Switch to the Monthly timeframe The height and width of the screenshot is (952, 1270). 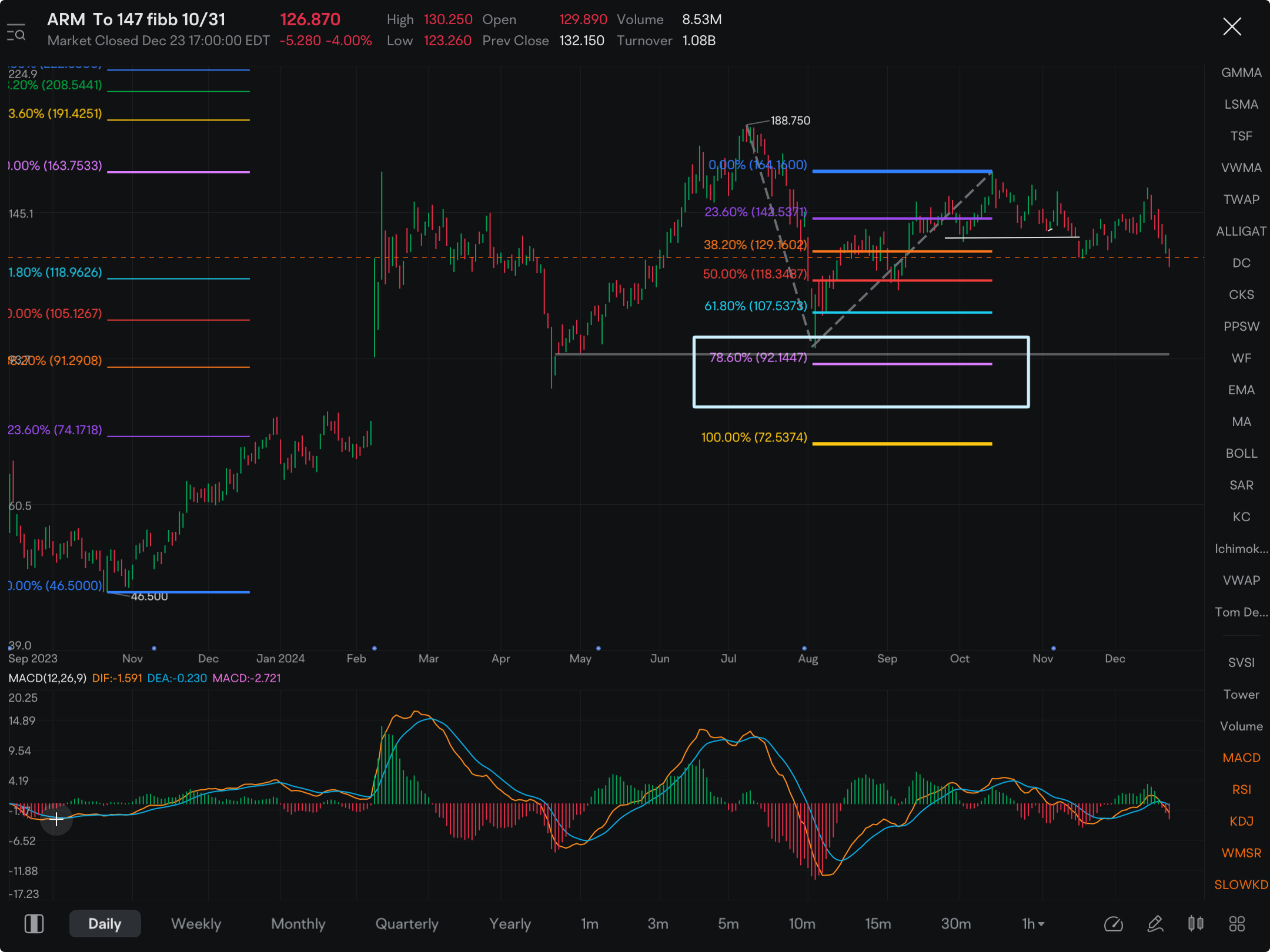coord(298,924)
